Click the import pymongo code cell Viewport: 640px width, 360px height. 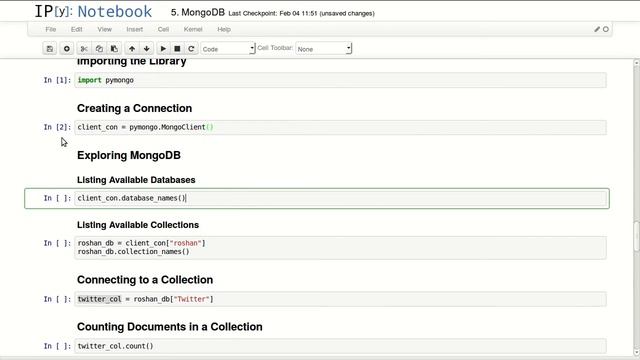[340, 80]
